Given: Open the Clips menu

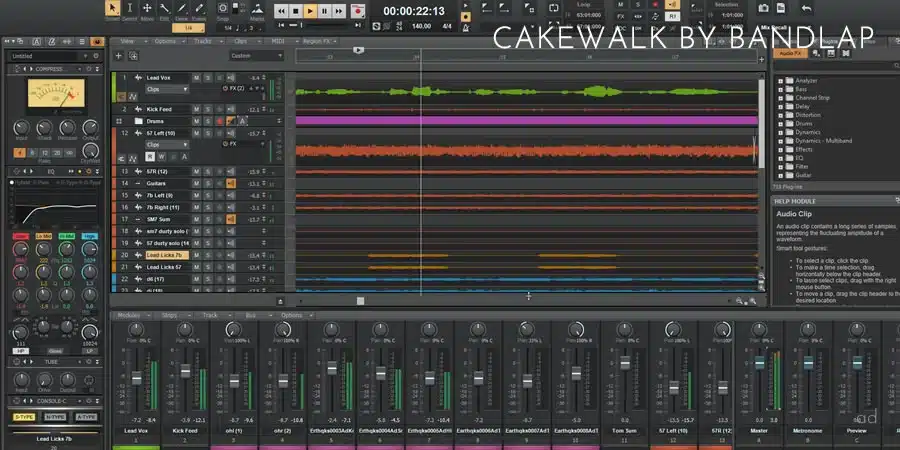Looking at the screenshot, I should click(x=243, y=41).
